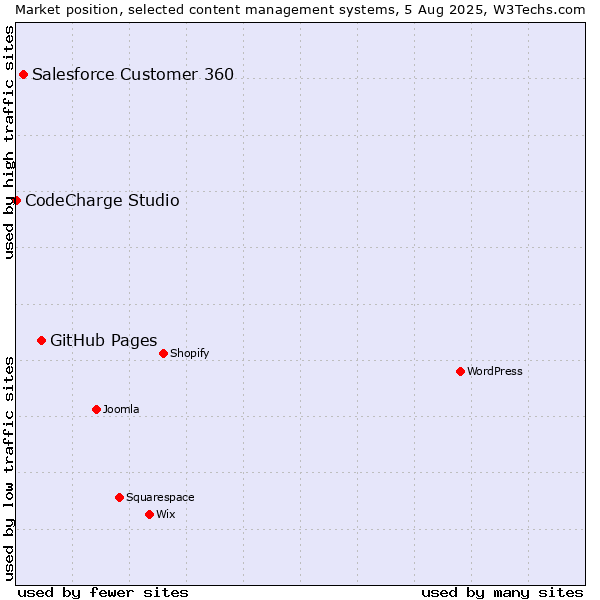Image resolution: width=600 pixels, height=600 pixels.
Task: Click the 'Wix' label text
Action: point(166,514)
